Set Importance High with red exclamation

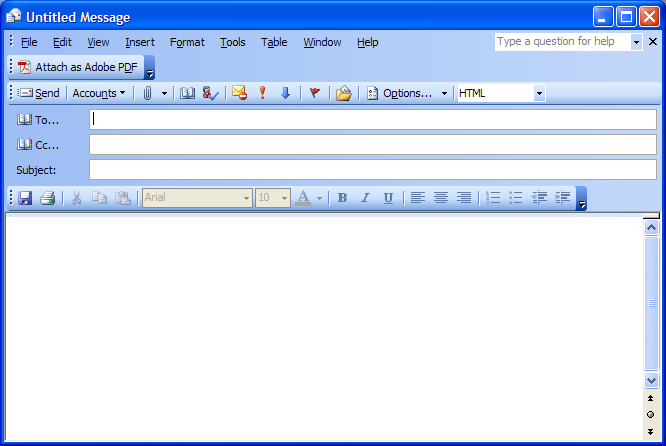(262, 93)
